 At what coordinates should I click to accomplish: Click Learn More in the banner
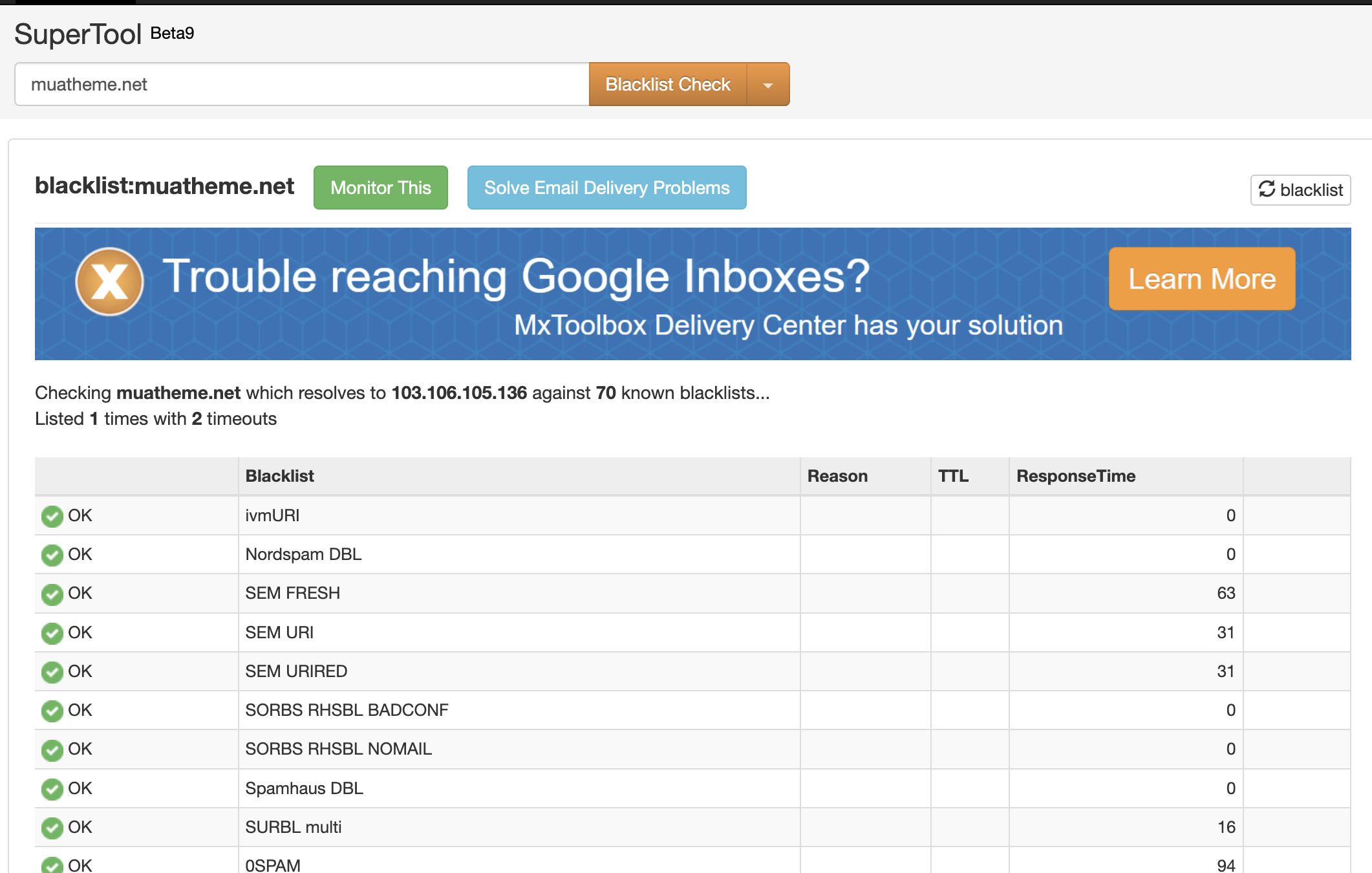(x=1201, y=279)
